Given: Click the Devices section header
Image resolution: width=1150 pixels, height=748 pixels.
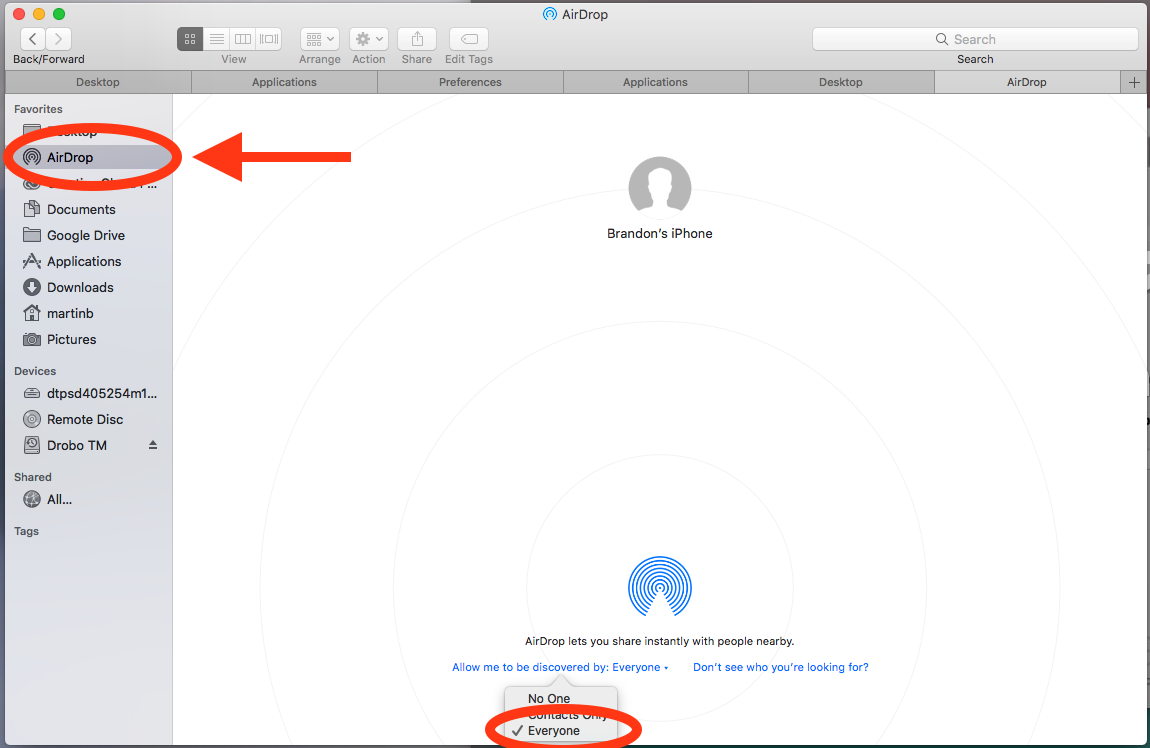Looking at the screenshot, I should click(x=34, y=371).
